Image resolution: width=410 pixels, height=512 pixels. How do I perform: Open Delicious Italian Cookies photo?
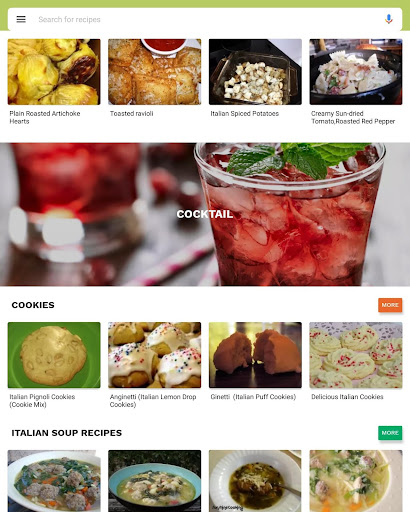(356, 355)
